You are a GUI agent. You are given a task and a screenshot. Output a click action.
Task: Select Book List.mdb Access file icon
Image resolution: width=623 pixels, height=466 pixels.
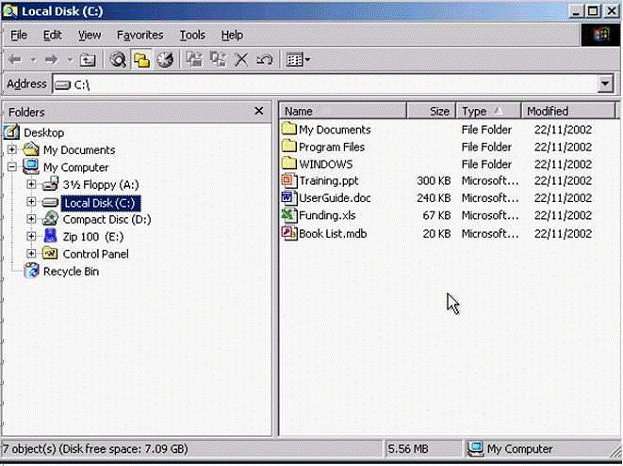pyautogui.click(x=289, y=233)
